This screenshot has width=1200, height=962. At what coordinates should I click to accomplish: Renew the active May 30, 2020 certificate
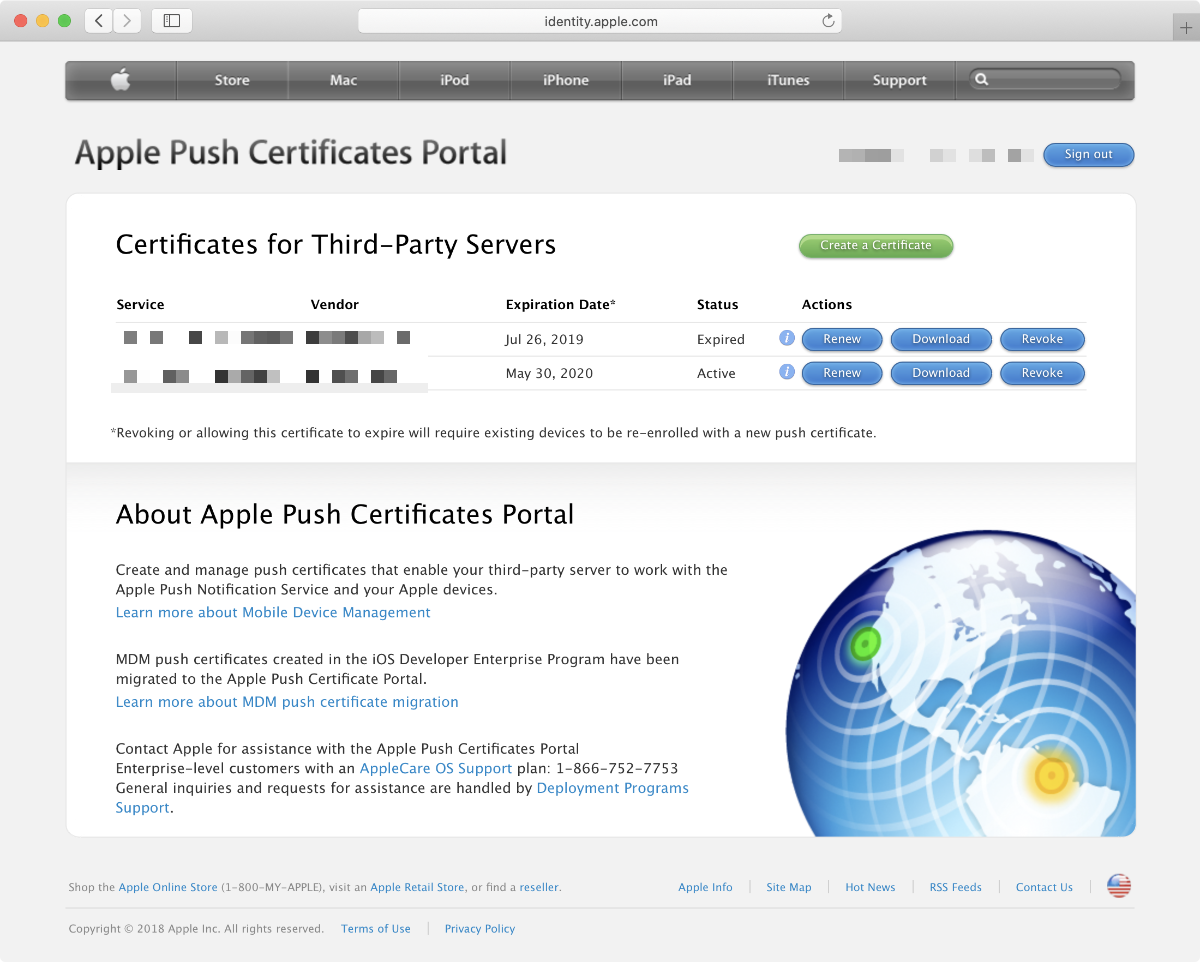point(841,373)
